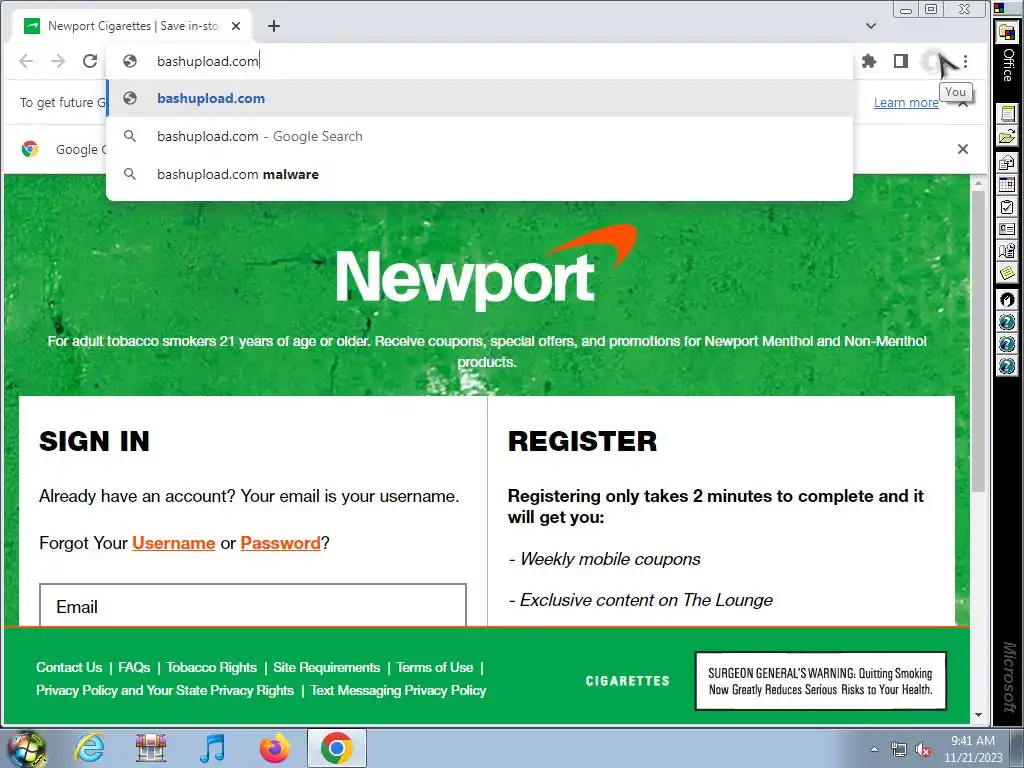The width and height of the screenshot is (1024, 768).
Task: Click the site globe icon in address bar
Action: (x=130, y=61)
